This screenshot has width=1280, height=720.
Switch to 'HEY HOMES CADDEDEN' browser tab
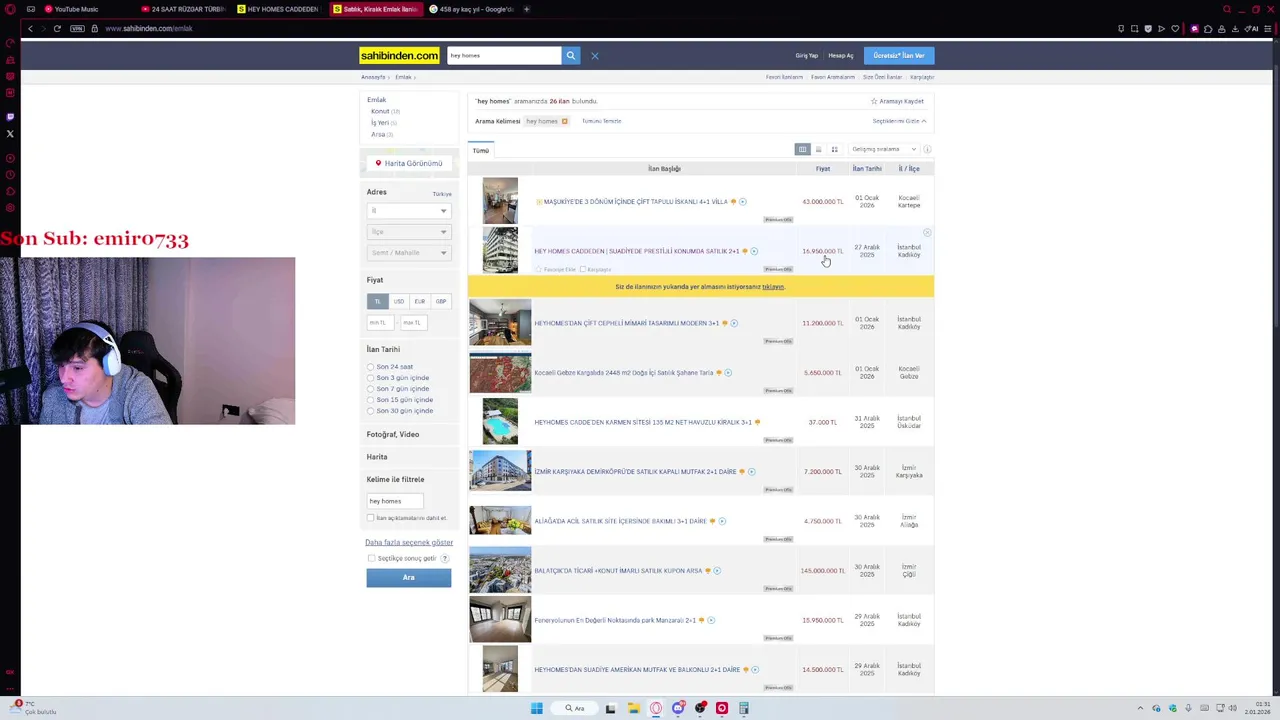click(x=280, y=9)
